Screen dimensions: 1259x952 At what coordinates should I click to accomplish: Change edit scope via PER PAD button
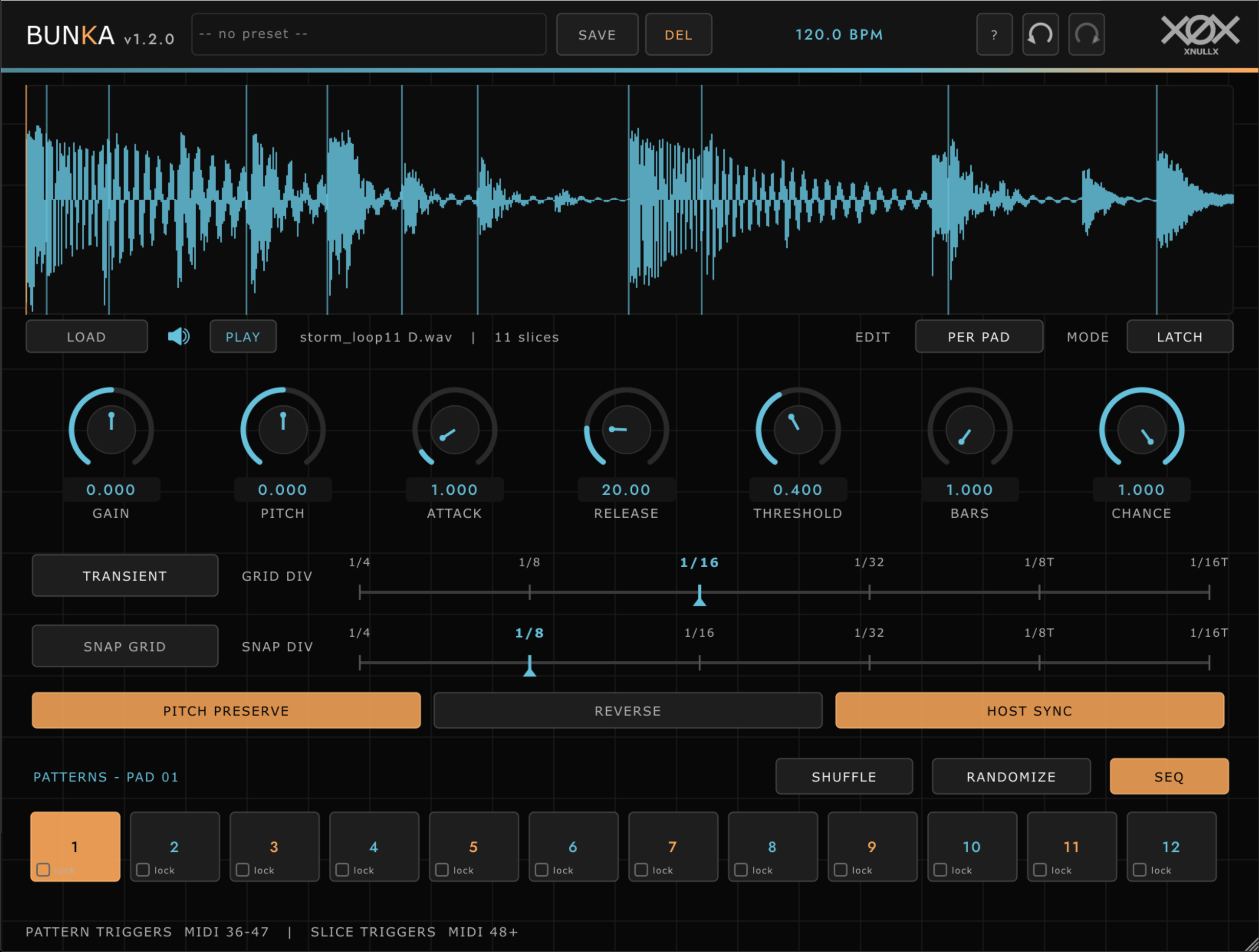pyautogui.click(x=979, y=336)
